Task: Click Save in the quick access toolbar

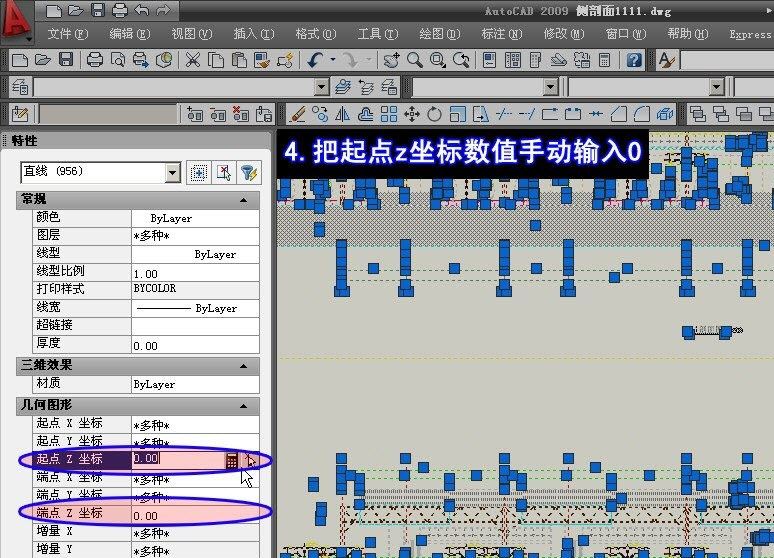Action: pos(98,10)
